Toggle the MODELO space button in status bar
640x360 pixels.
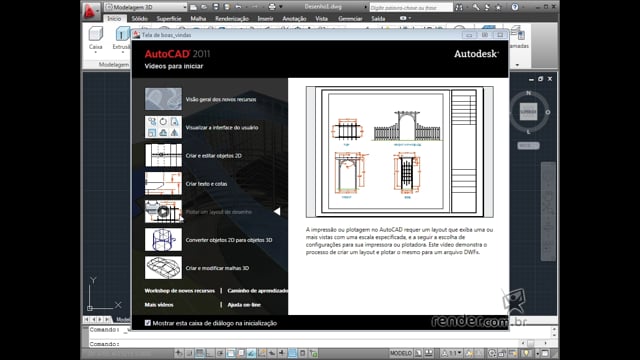pos(401,353)
